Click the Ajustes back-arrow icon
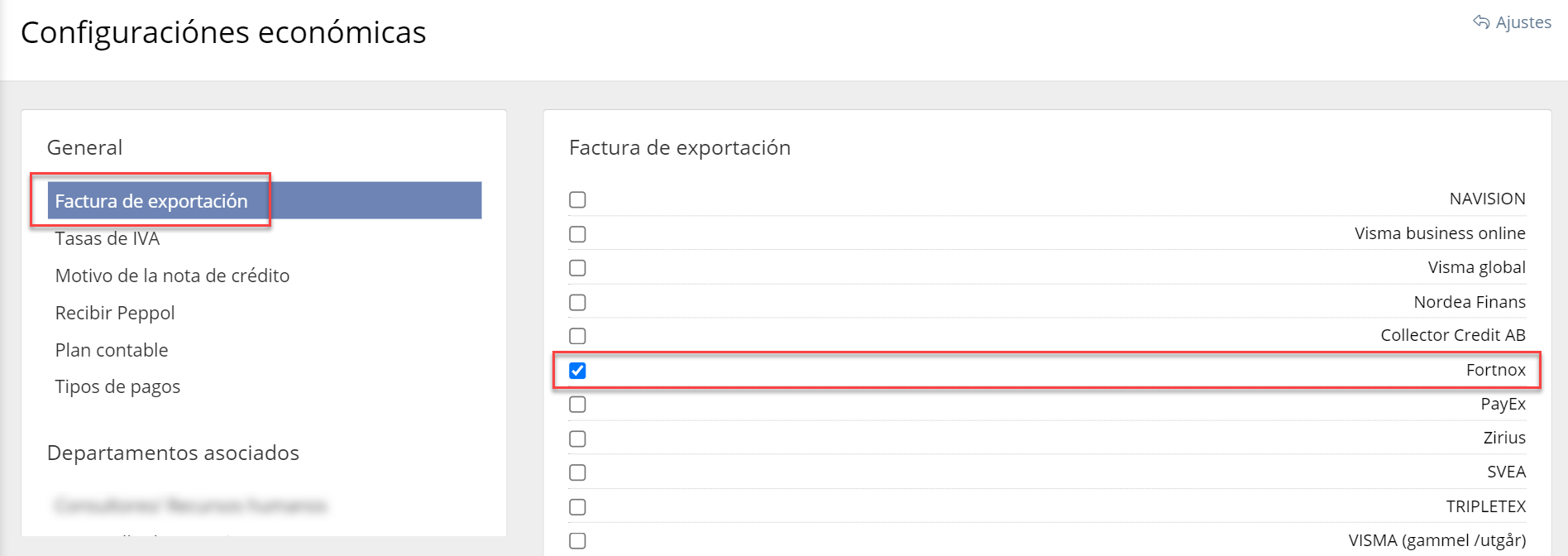Screen dimensions: 1568x556 pyautogui.click(x=1481, y=22)
